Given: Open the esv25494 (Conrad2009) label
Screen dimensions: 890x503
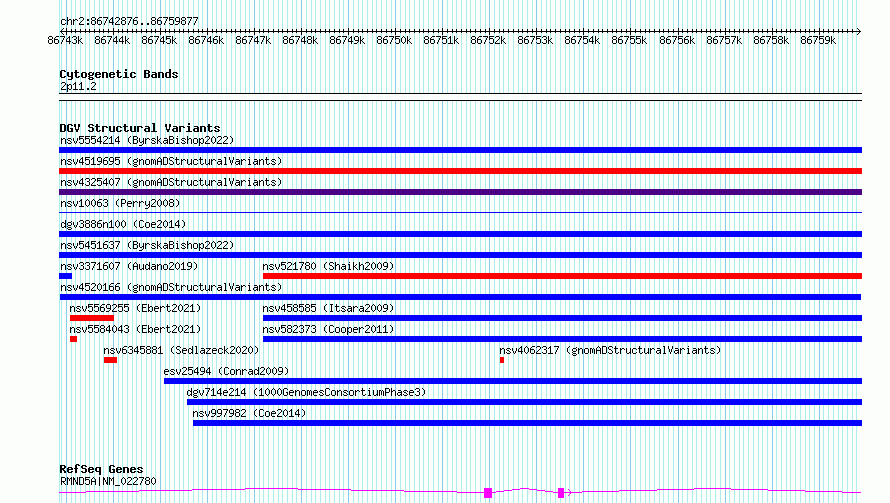Looking at the screenshot, I should (x=226, y=371).
